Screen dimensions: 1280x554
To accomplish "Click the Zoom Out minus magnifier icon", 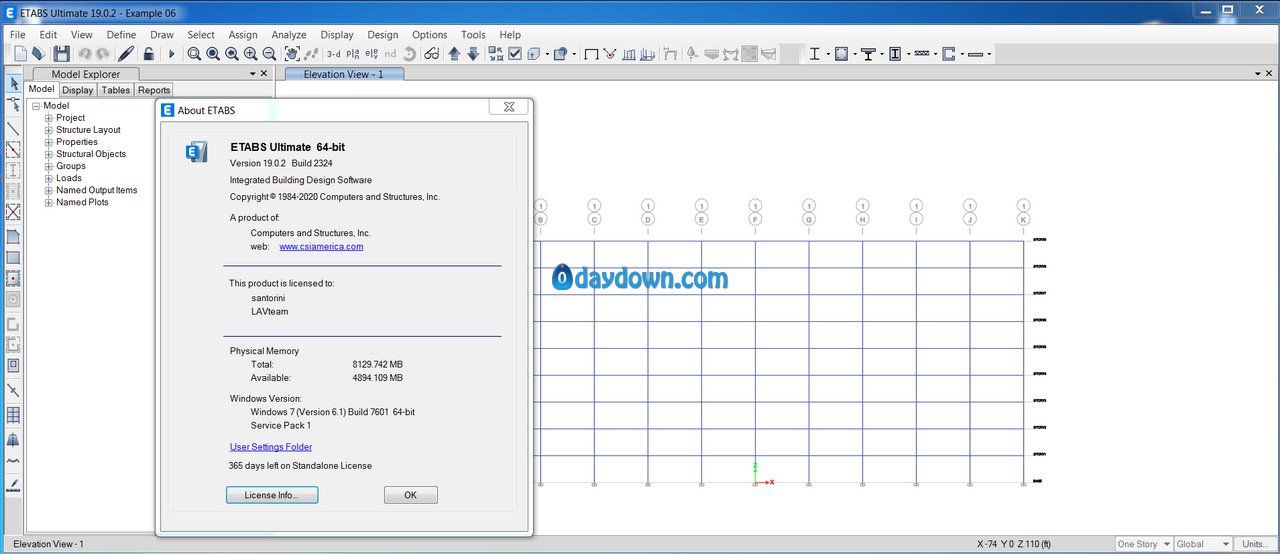I will pos(269,54).
